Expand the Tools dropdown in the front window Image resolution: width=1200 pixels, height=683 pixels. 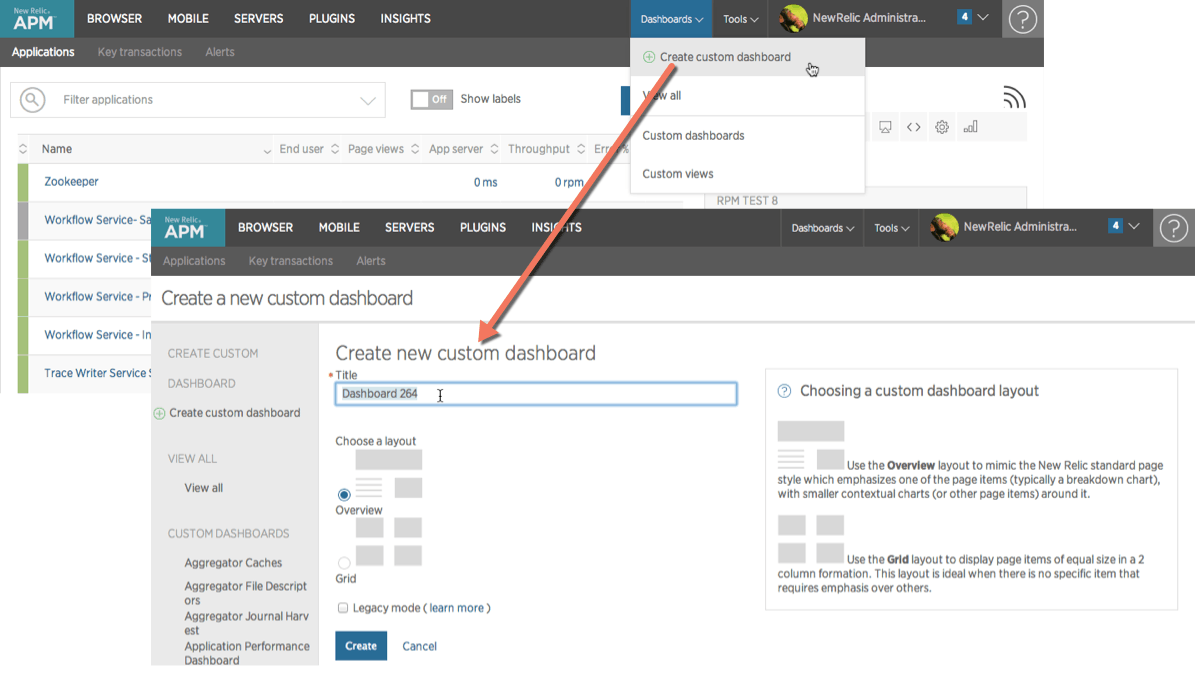pyautogui.click(x=892, y=228)
